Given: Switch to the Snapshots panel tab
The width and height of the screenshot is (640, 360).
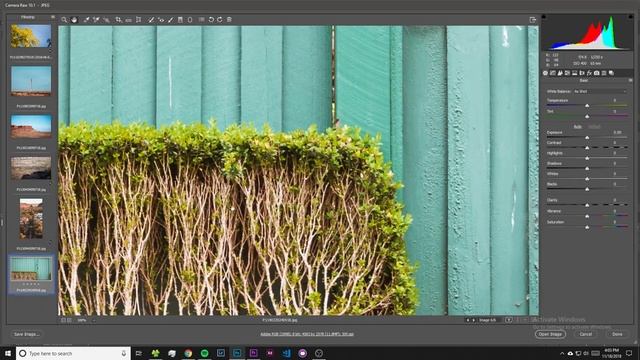Looking at the screenshot, I should coord(611,73).
